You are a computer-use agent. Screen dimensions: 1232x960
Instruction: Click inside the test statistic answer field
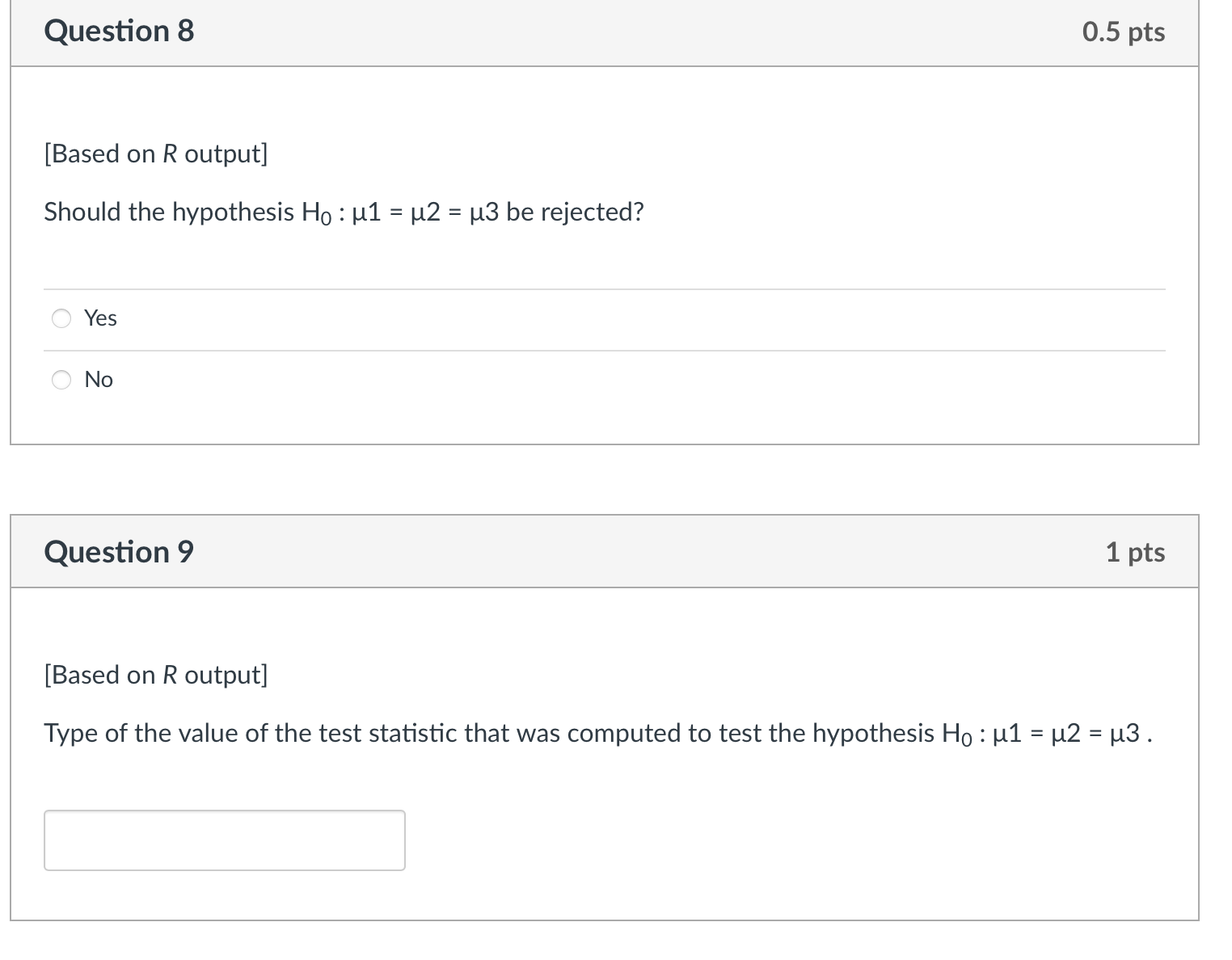click(x=224, y=840)
